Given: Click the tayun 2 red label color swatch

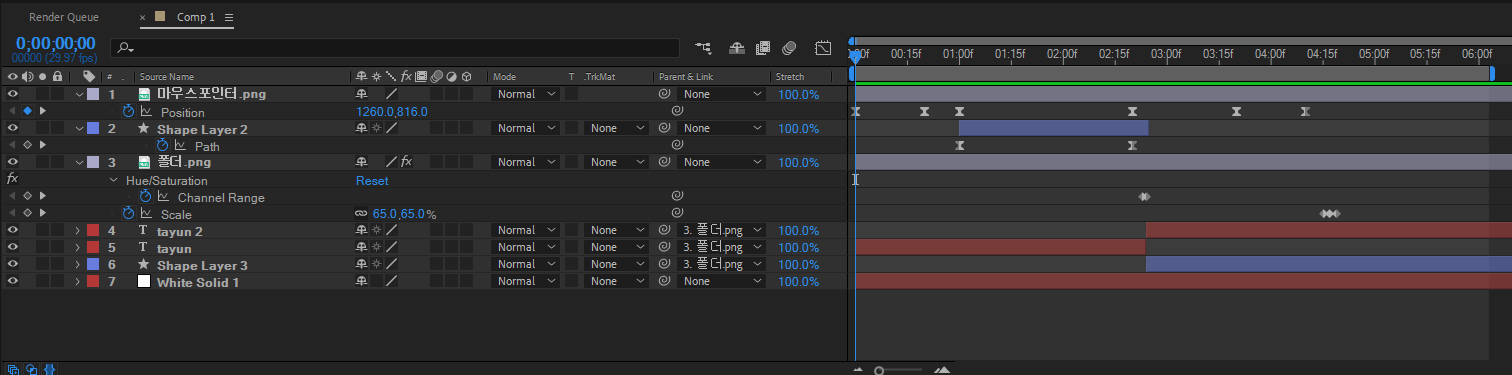Looking at the screenshot, I should pyautogui.click(x=93, y=230).
